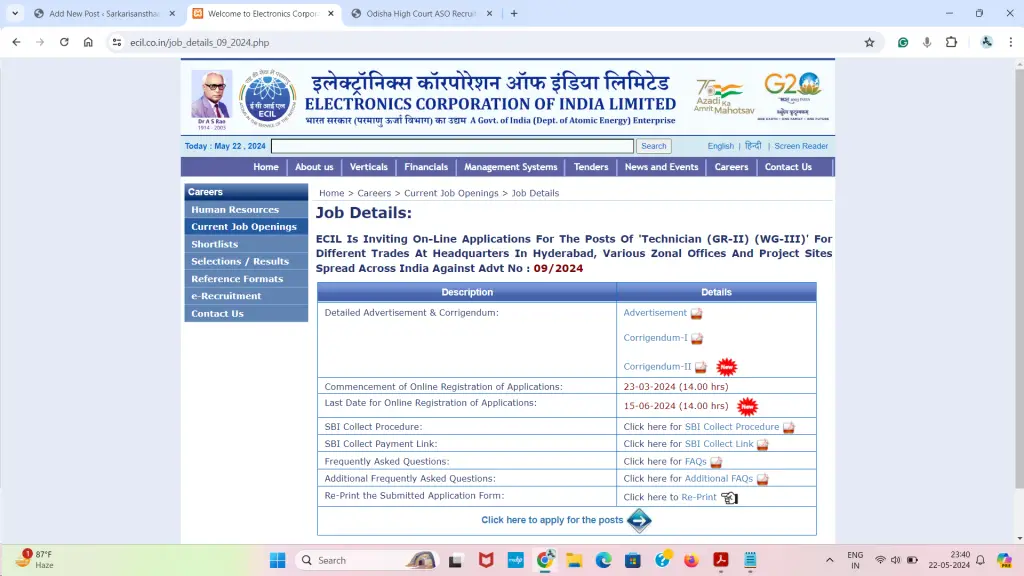
Task: Open File Explorer from taskbar
Action: [x=574, y=560]
